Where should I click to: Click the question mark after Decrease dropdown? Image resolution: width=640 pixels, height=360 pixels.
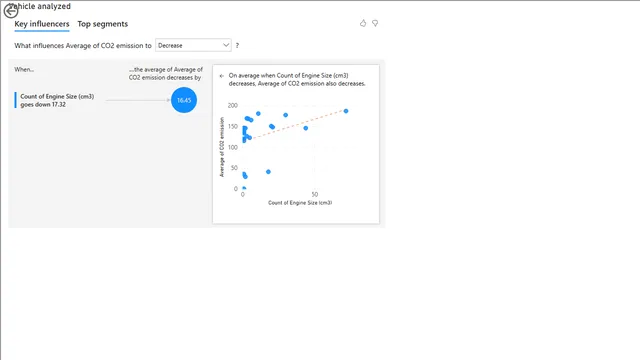pos(237,45)
